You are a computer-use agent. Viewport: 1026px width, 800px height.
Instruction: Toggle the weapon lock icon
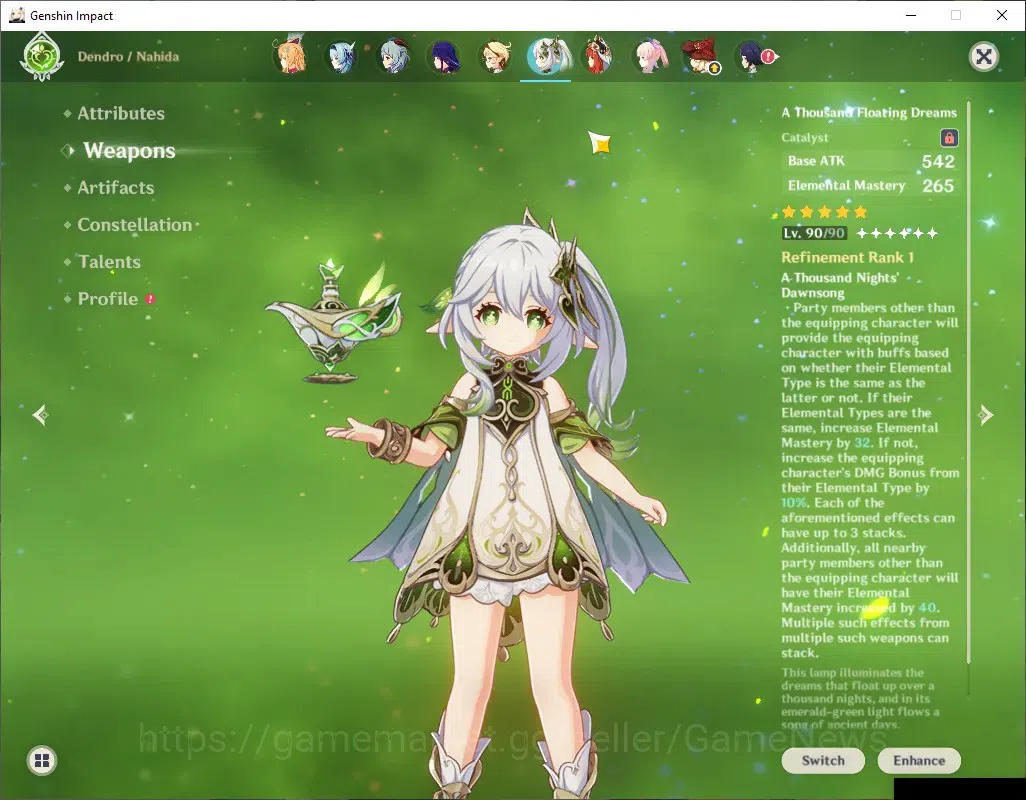949,137
